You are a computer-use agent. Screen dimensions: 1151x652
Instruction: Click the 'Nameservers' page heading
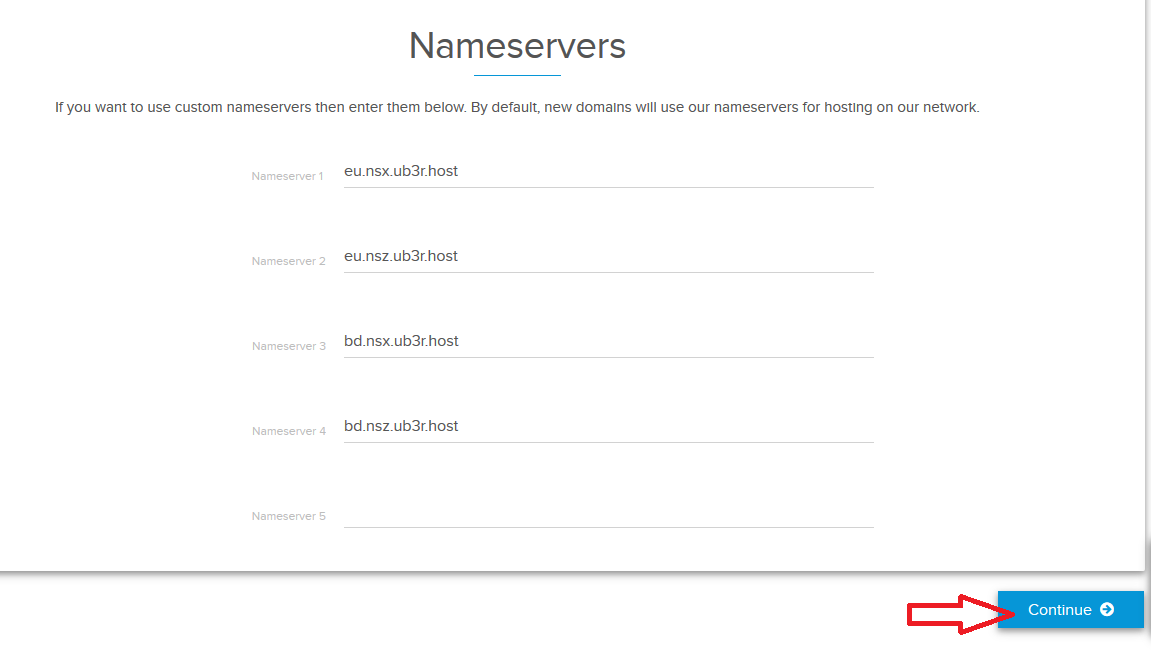518,46
